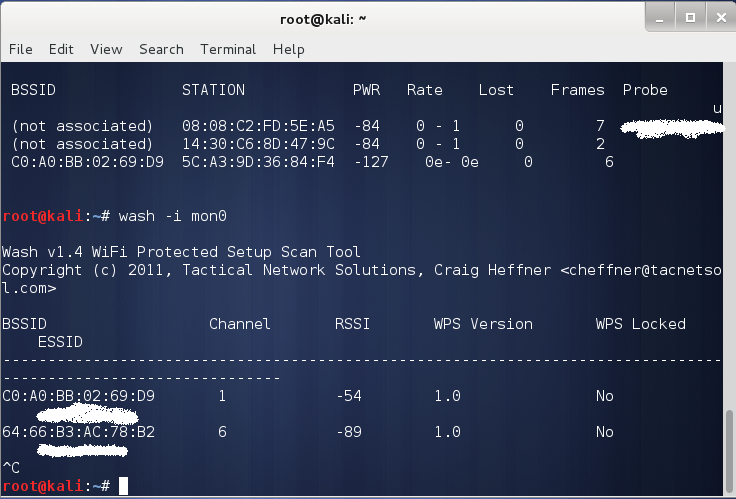Image resolution: width=736 pixels, height=499 pixels.
Task: Click the Lost column header
Action: [496, 90]
